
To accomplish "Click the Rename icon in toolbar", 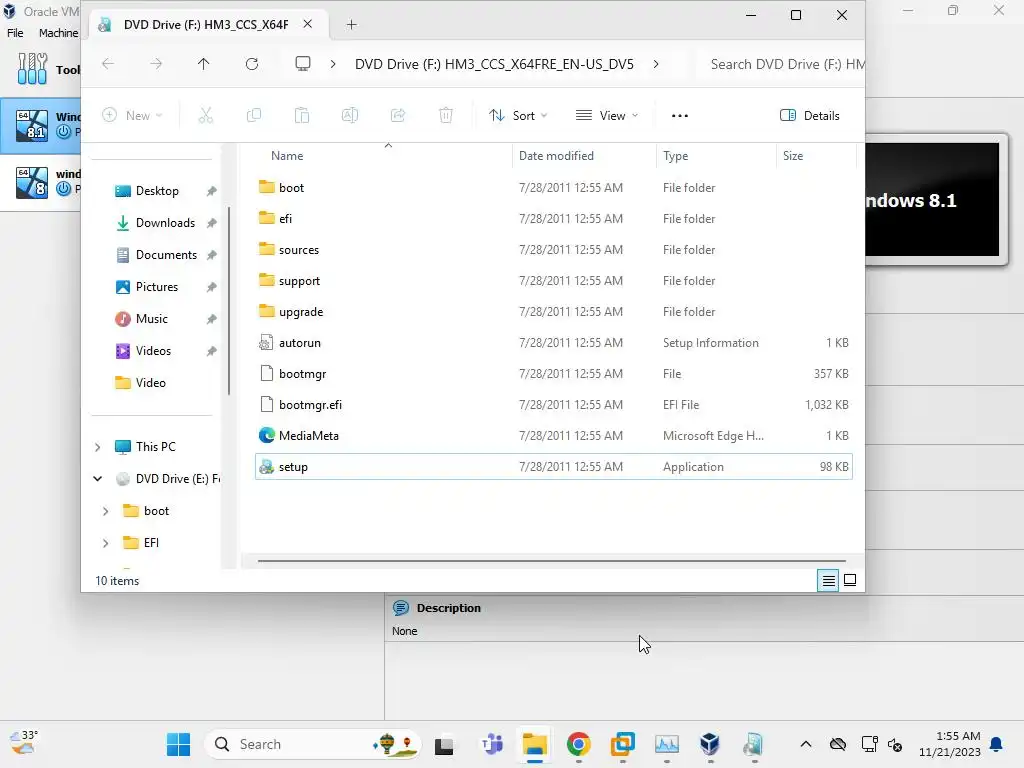I will click(x=350, y=116).
